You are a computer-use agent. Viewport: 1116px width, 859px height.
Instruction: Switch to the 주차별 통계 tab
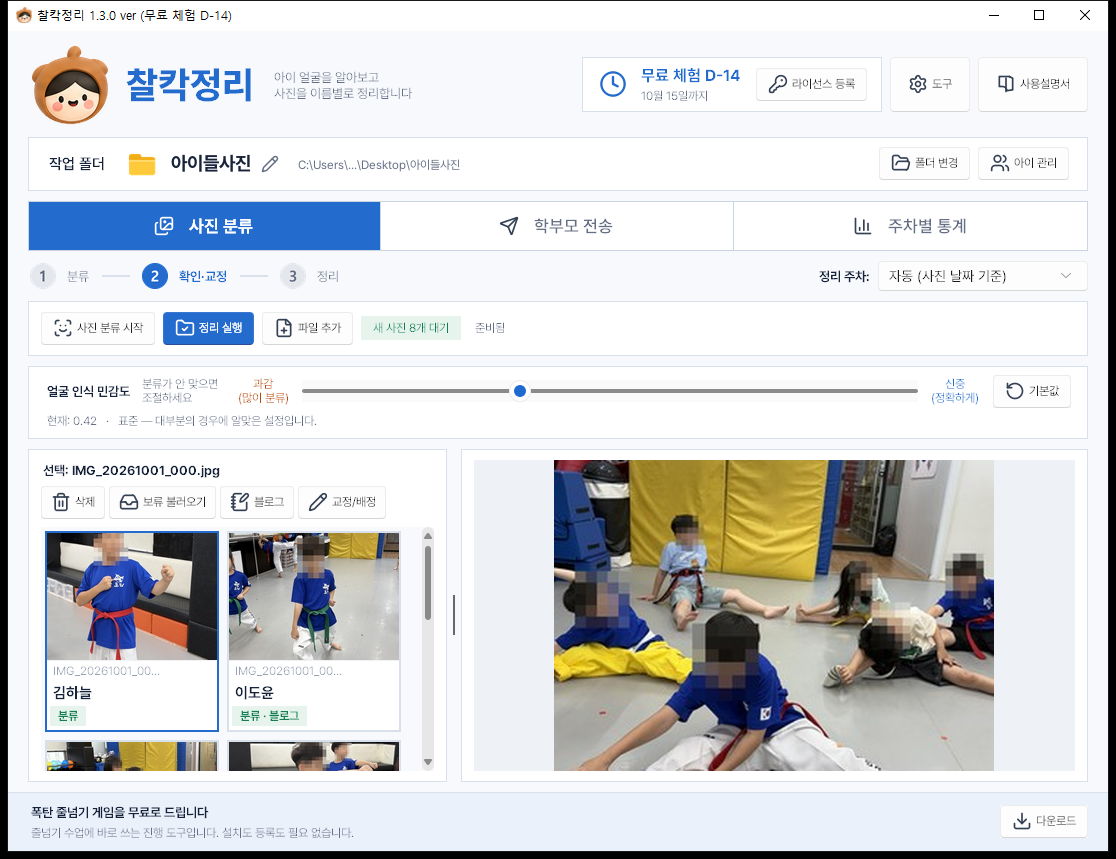click(910, 226)
